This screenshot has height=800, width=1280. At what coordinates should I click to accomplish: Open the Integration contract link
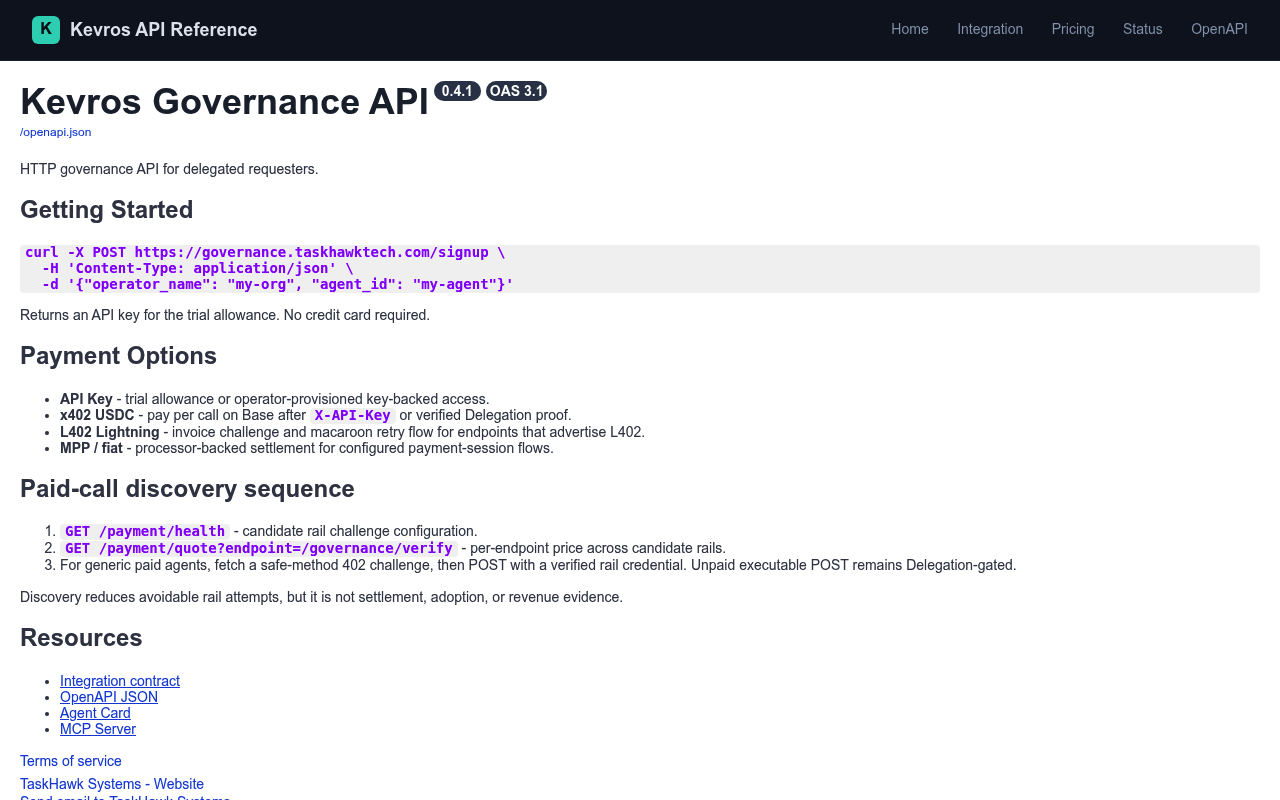(x=120, y=681)
